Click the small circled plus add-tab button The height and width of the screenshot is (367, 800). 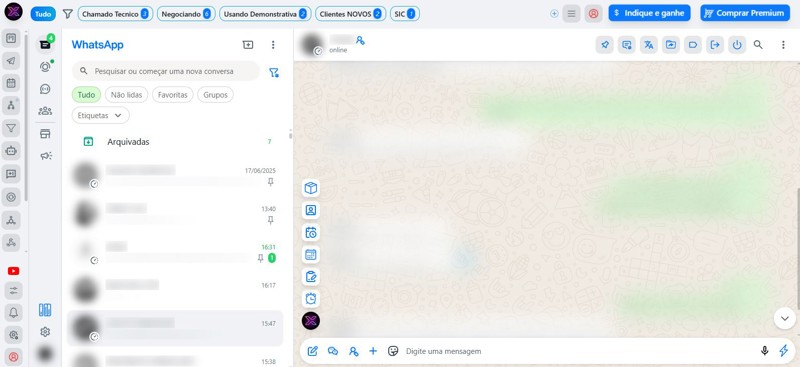click(x=554, y=14)
